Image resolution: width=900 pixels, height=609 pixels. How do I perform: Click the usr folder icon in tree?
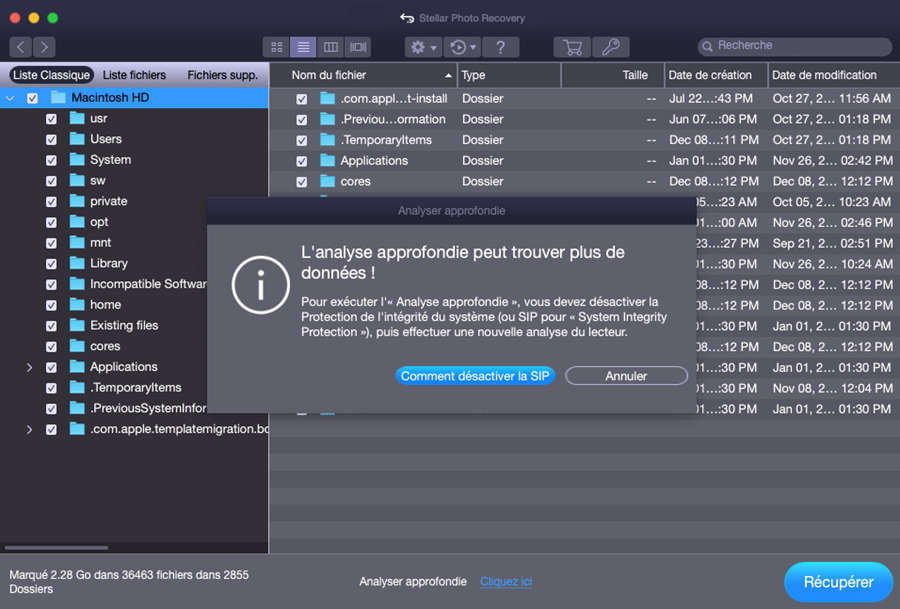coord(77,118)
